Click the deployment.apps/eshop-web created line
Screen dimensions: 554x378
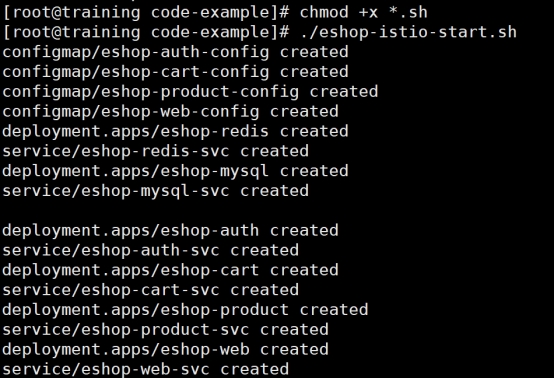click(x=166, y=349)
